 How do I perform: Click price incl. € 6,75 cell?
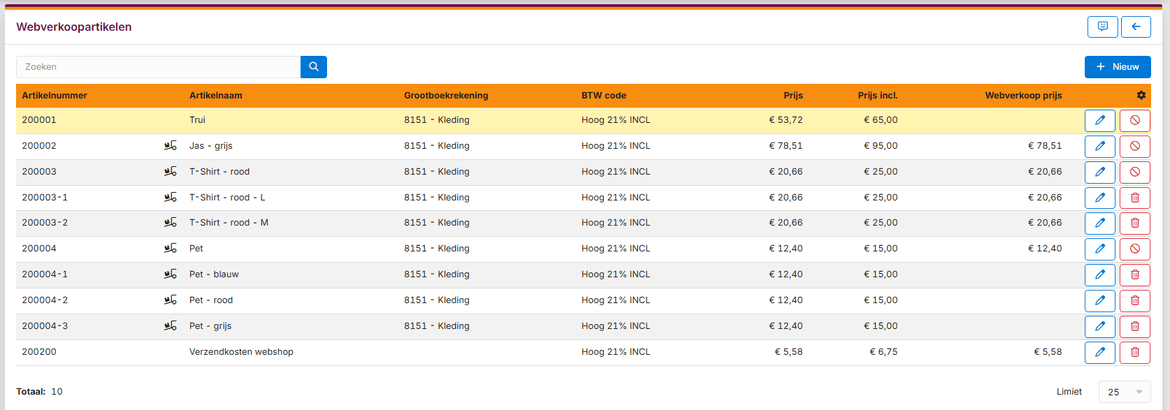pos(883,352)
